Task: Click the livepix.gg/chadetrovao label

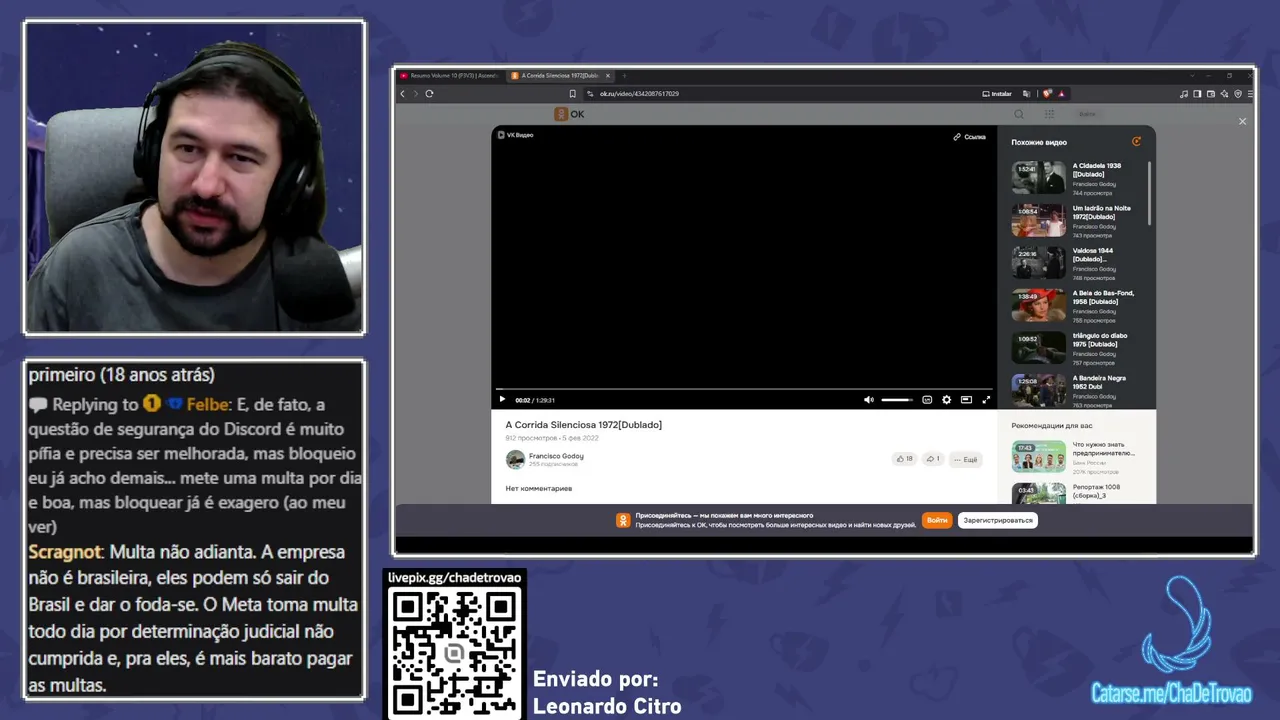Action: (x=454, y=578)
